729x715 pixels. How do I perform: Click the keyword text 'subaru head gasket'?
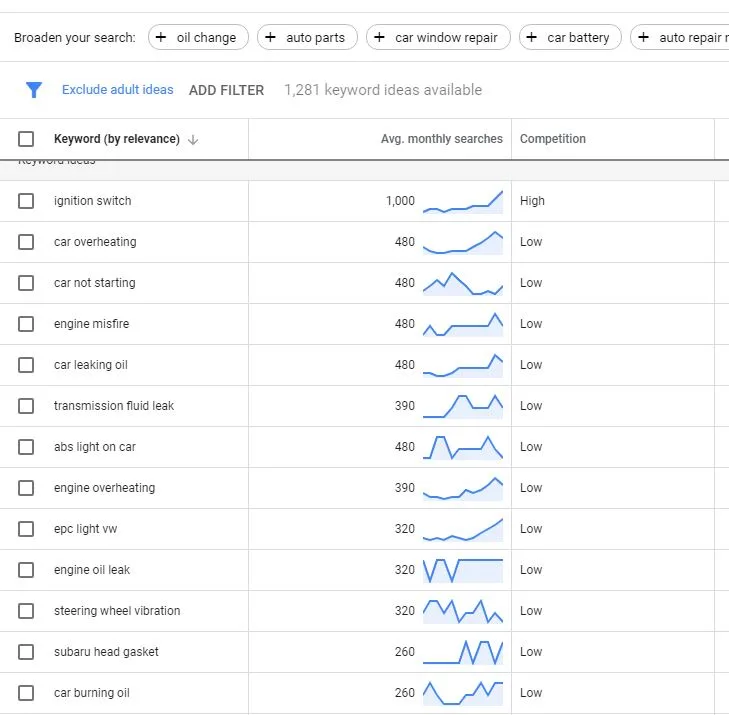106,652
